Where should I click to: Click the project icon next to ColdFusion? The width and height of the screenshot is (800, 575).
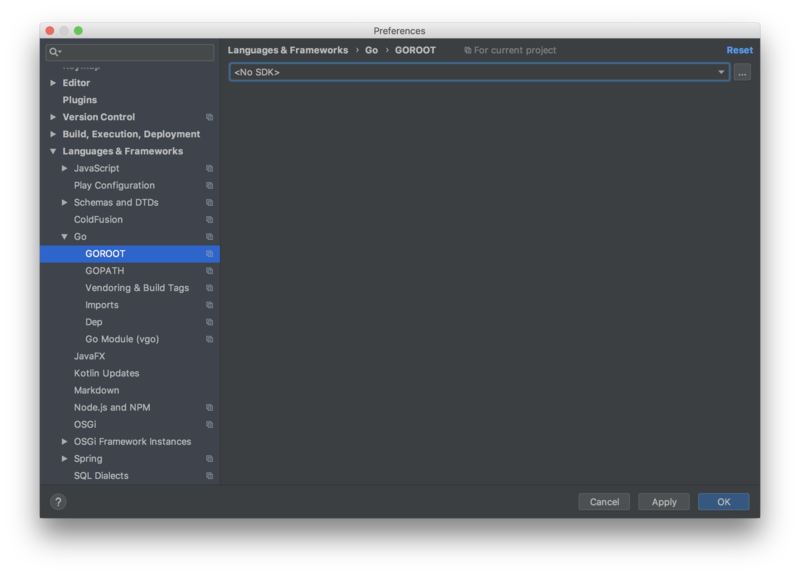point(209,220)
